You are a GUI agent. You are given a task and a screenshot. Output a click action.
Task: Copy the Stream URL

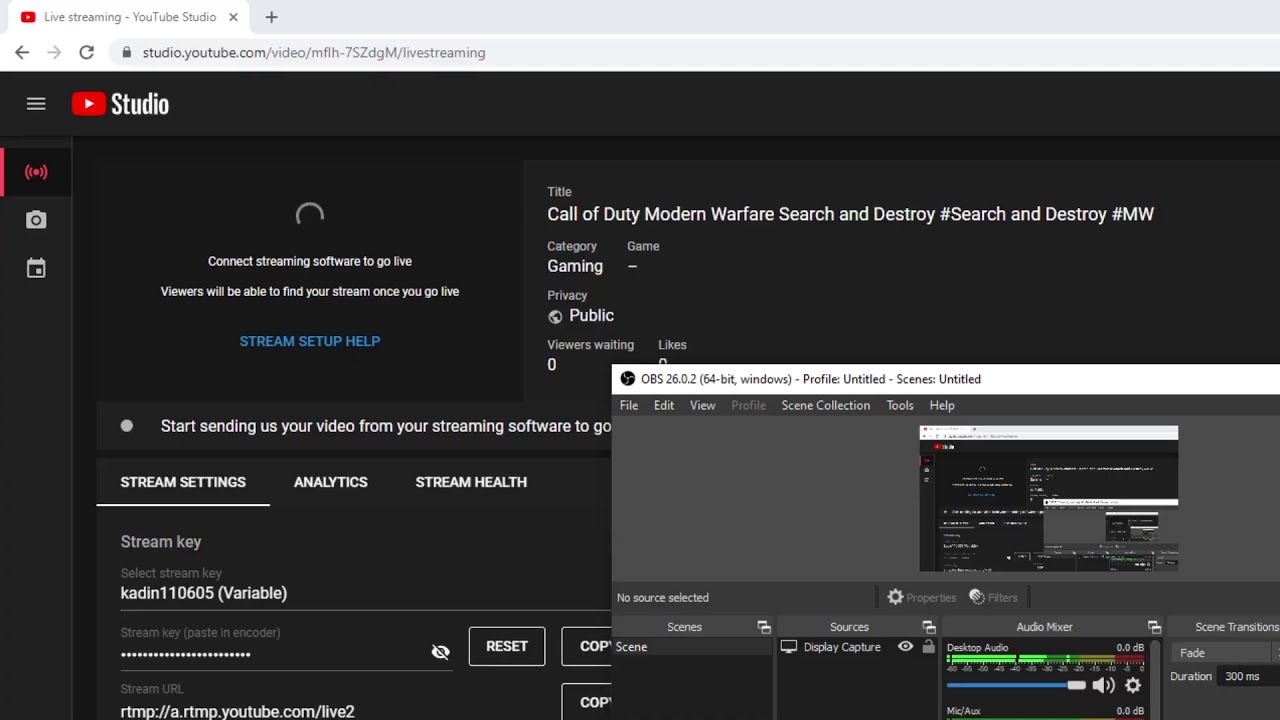(587, 702)
